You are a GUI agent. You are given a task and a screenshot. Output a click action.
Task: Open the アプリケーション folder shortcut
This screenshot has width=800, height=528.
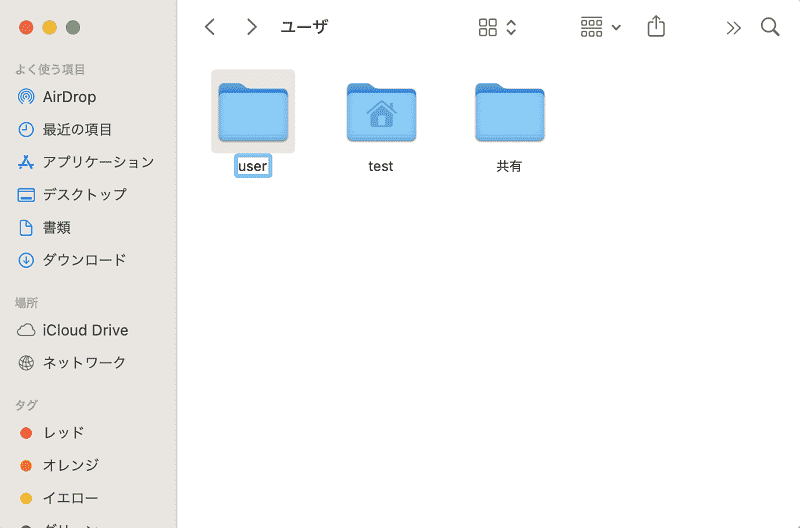click(85, 162)
